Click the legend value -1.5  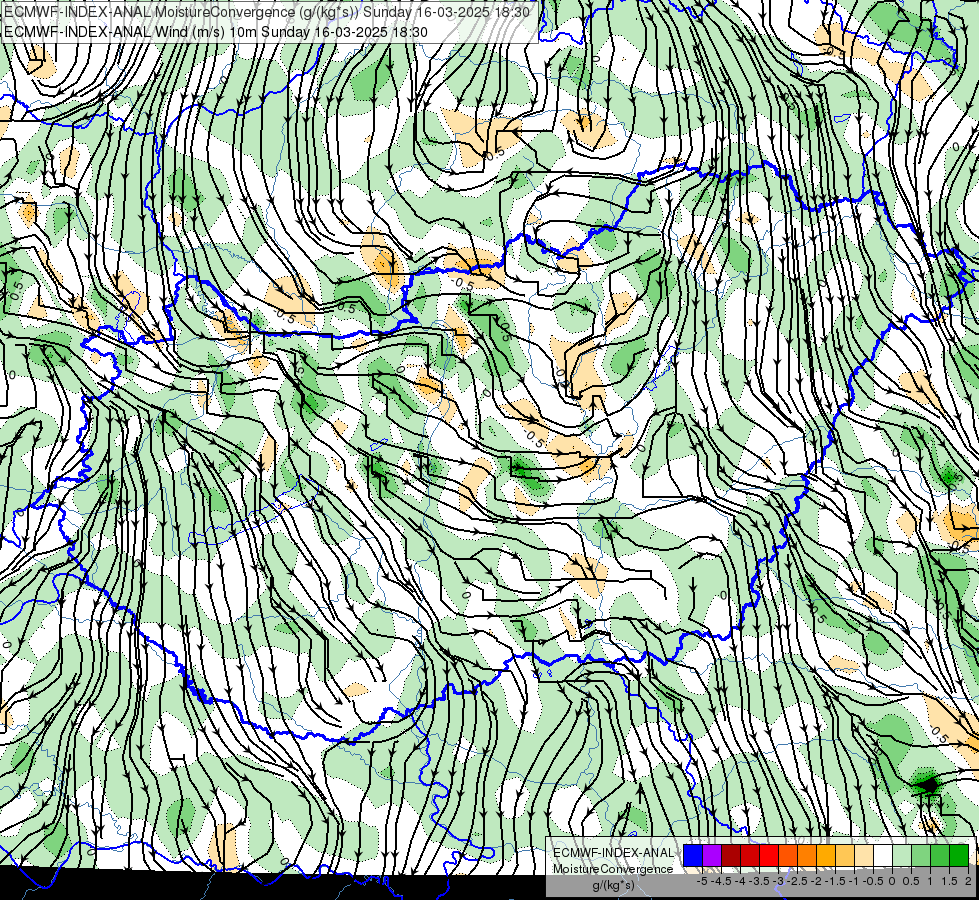pyautogui.click(x=835, y=881)
